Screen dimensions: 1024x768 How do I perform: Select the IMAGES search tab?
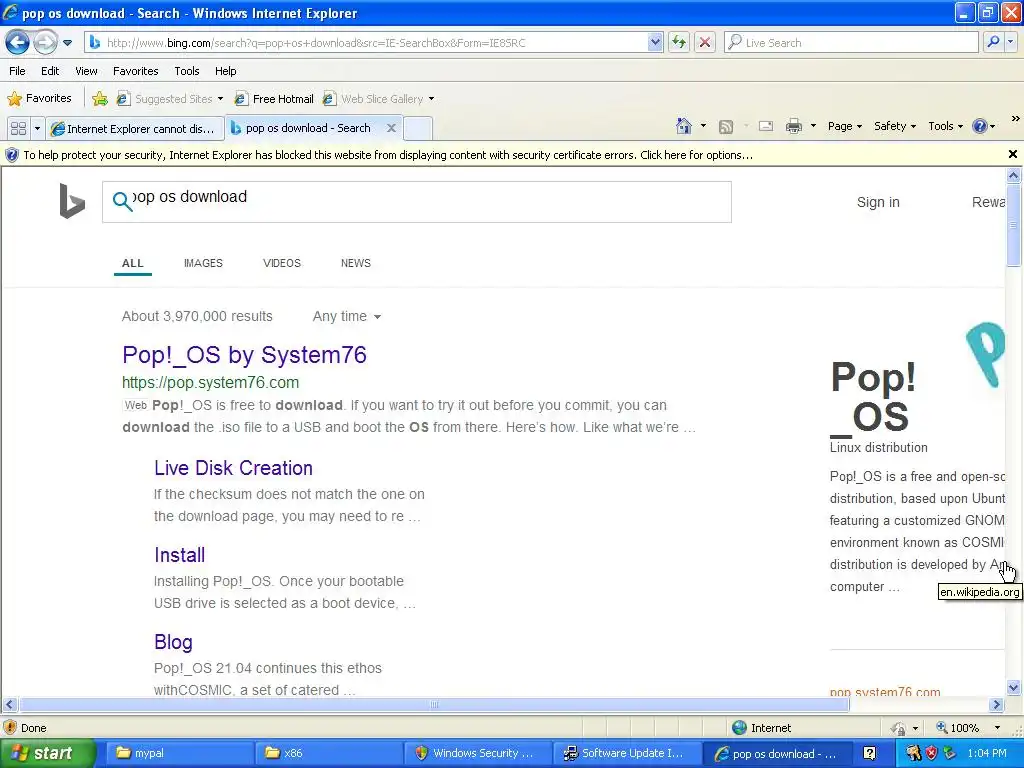(x=203, y=263)
